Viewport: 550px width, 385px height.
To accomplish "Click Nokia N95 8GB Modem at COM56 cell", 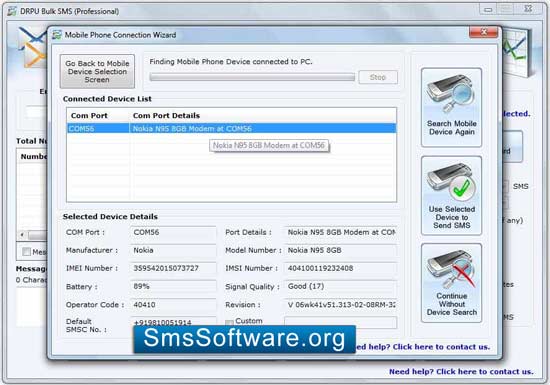I will pyautogui.click(x=263, y=128).
